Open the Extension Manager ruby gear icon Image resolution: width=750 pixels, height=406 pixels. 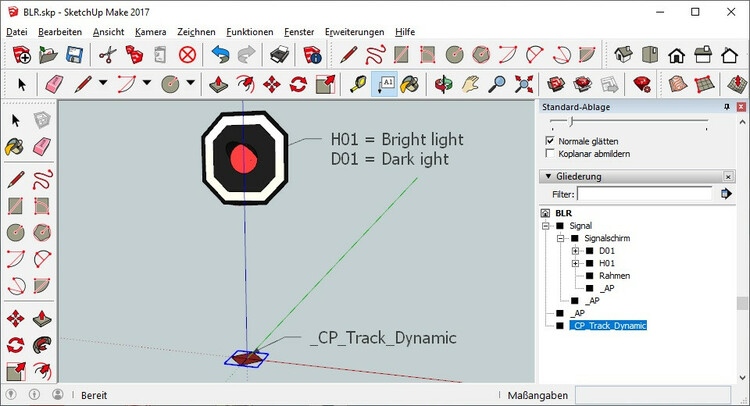pyautogui.click(x=641, y=84)
